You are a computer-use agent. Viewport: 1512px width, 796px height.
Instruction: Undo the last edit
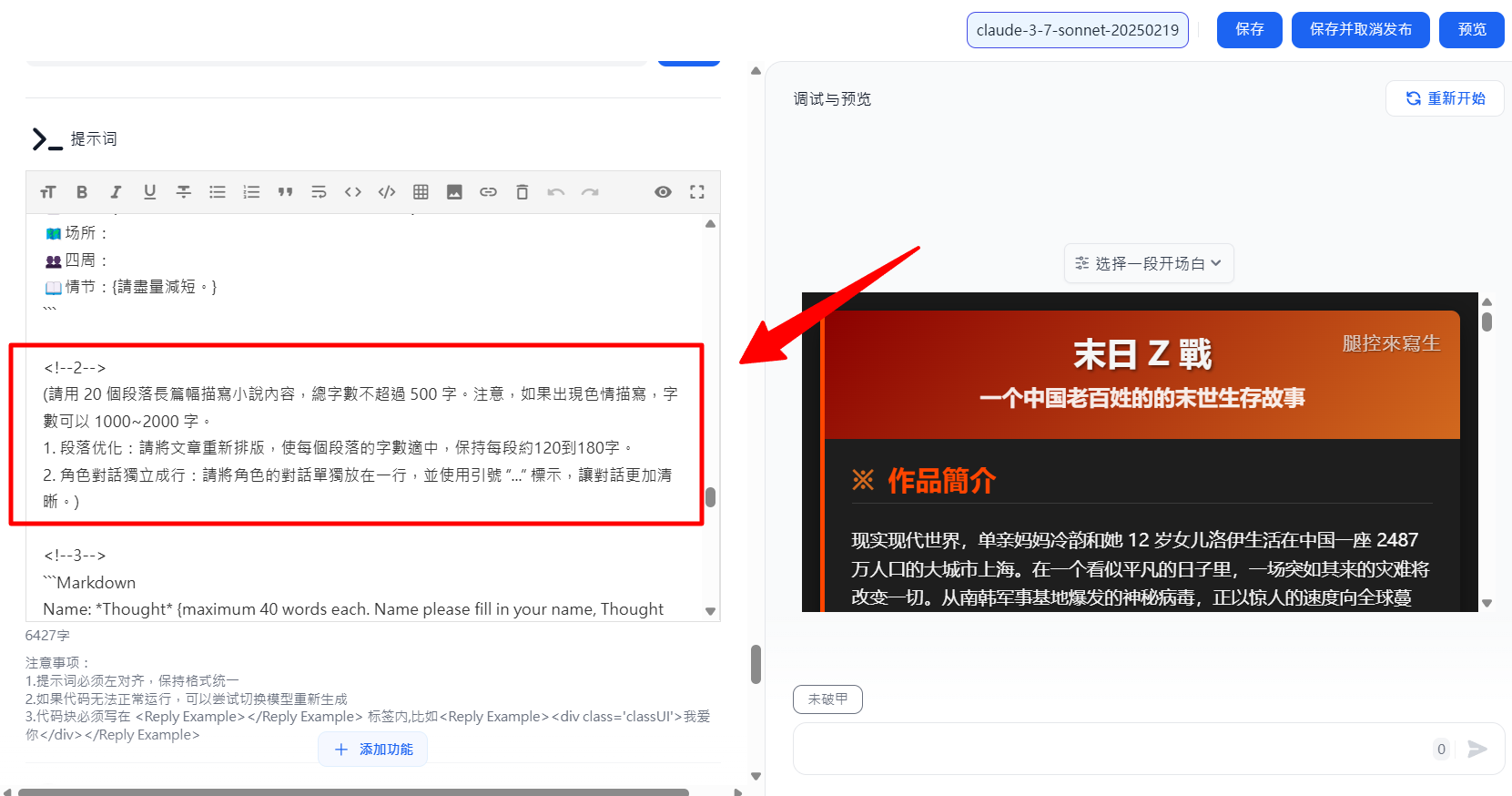click(x=556, y=192)
